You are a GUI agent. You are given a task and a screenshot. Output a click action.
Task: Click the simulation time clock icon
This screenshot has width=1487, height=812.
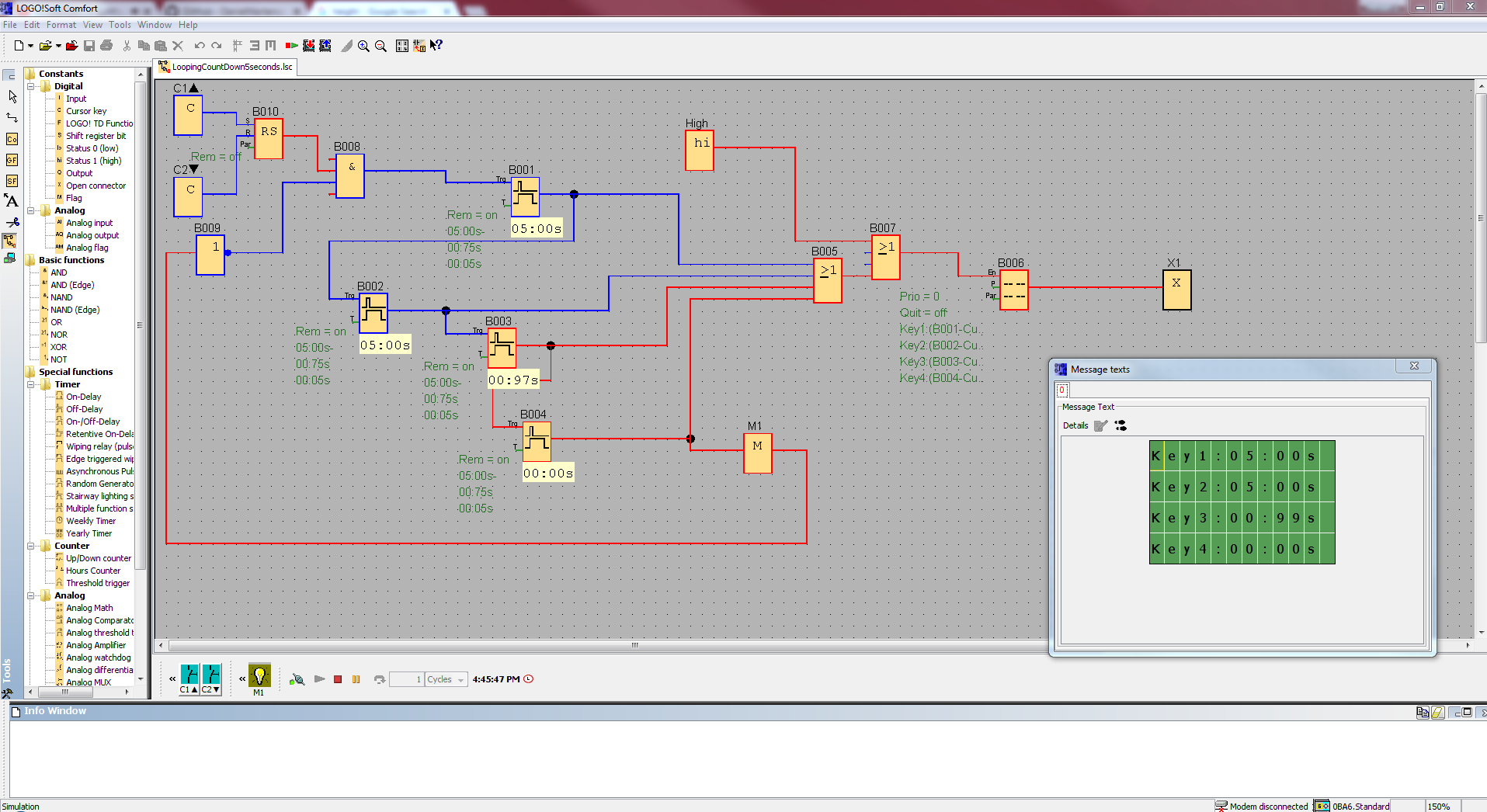[x=528, y=679]
